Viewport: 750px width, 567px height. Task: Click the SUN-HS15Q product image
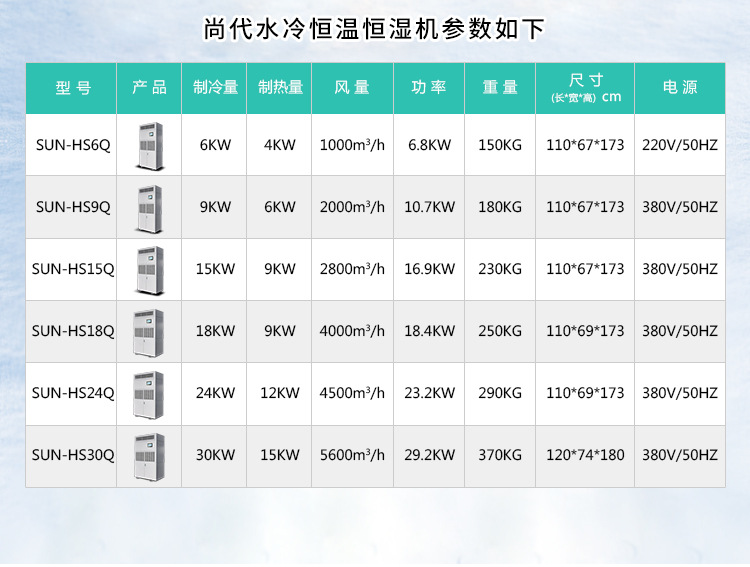(150, 270)
